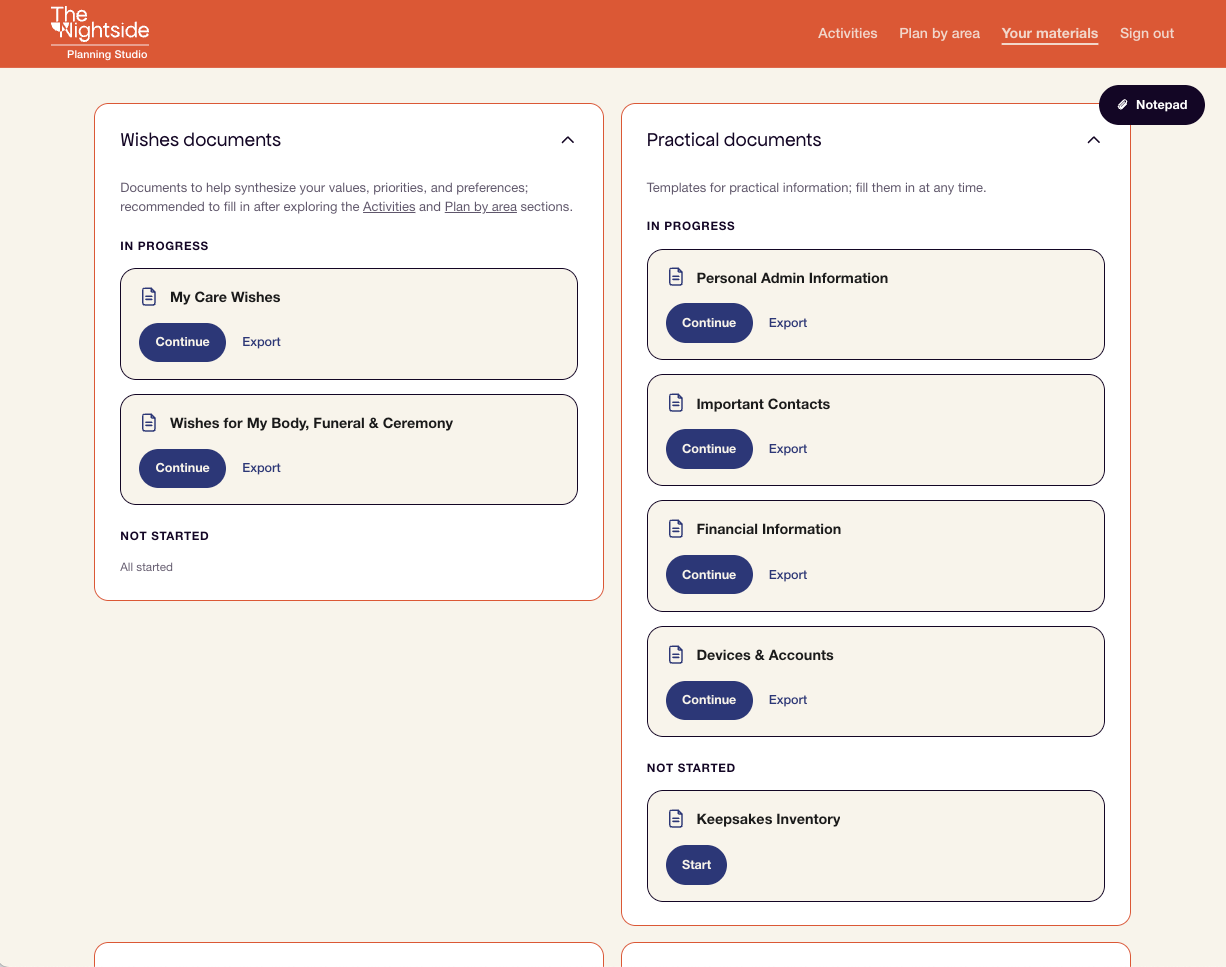Image resolution: width=1226 pixels, height=967 pixels.
Task: Click document icon beside Personal Admin Information
Action: 676,277
